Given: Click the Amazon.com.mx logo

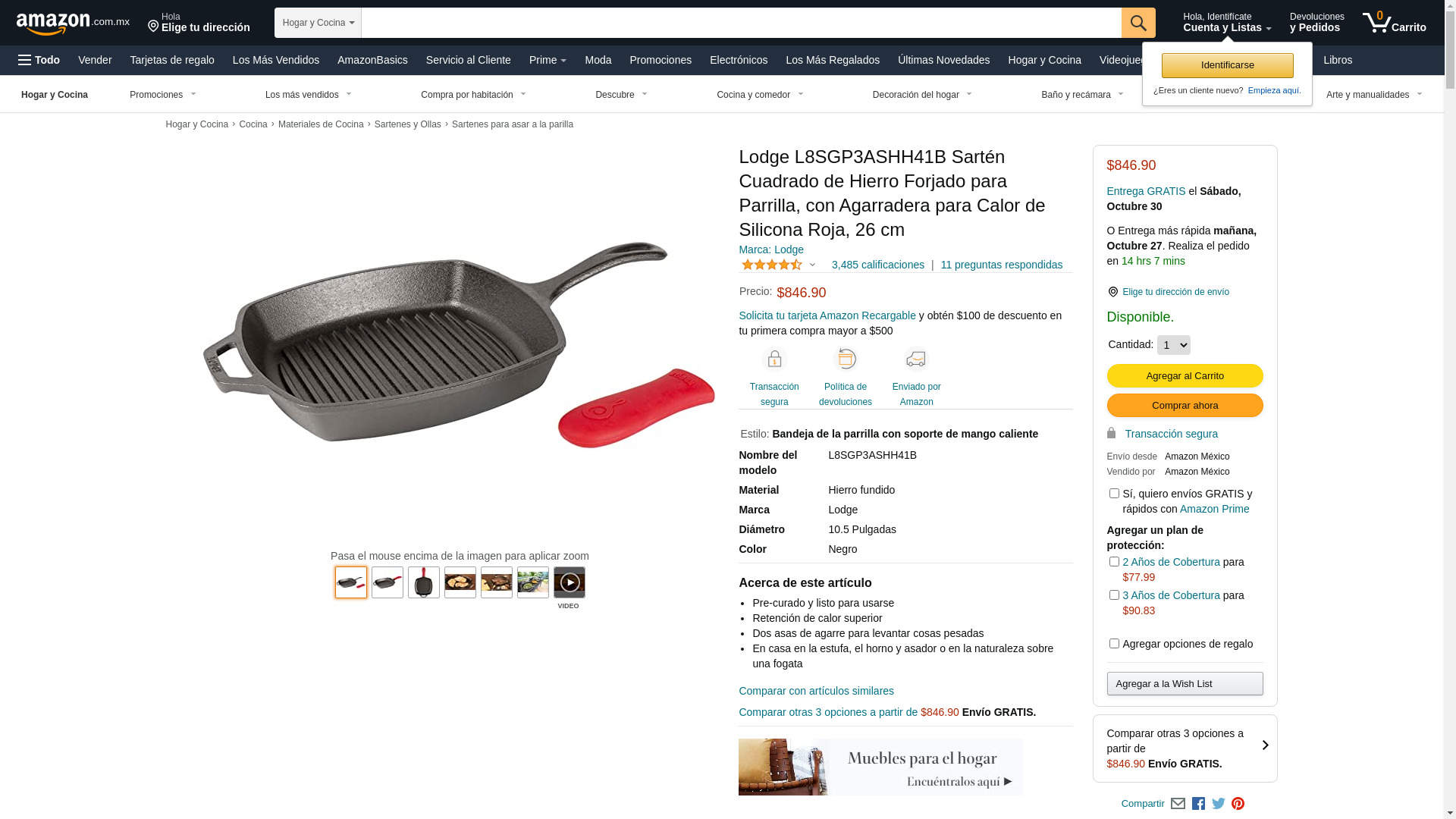Looking at the screenshot, I should tap(73, 24).
